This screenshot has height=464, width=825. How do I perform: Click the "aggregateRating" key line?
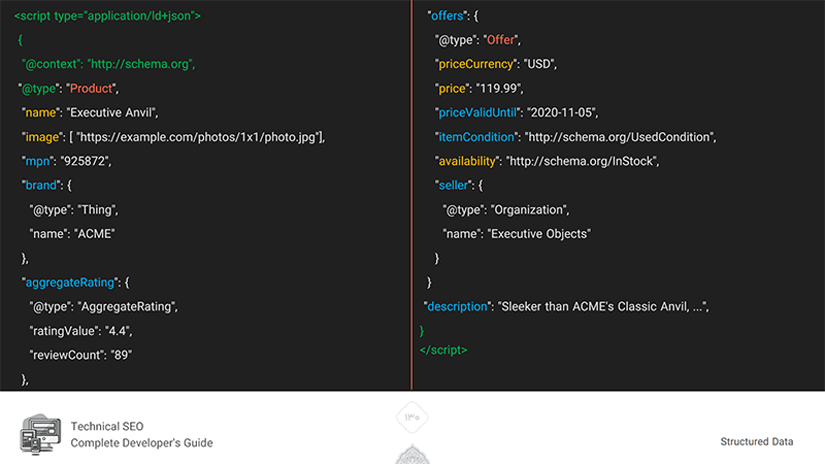click(75, 283)
